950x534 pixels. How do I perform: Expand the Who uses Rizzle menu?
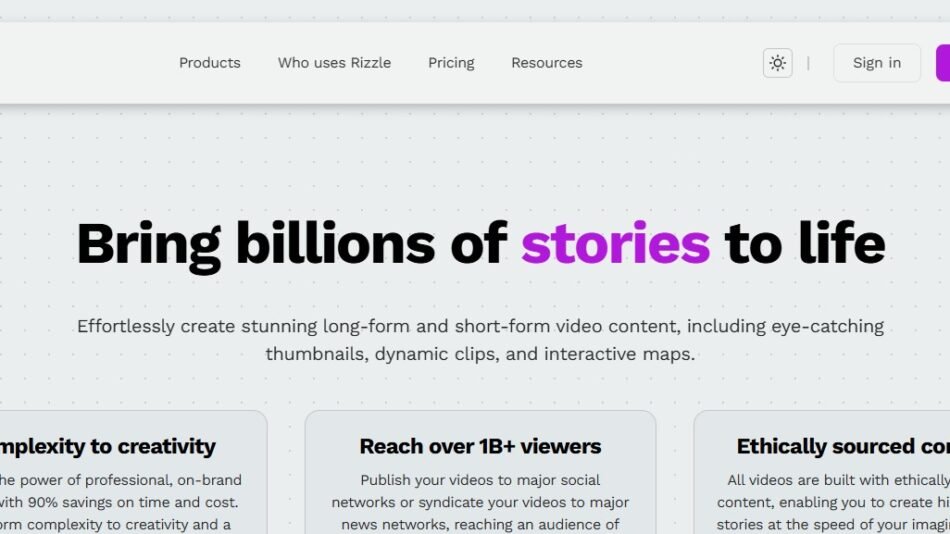(x=334, y=62)
